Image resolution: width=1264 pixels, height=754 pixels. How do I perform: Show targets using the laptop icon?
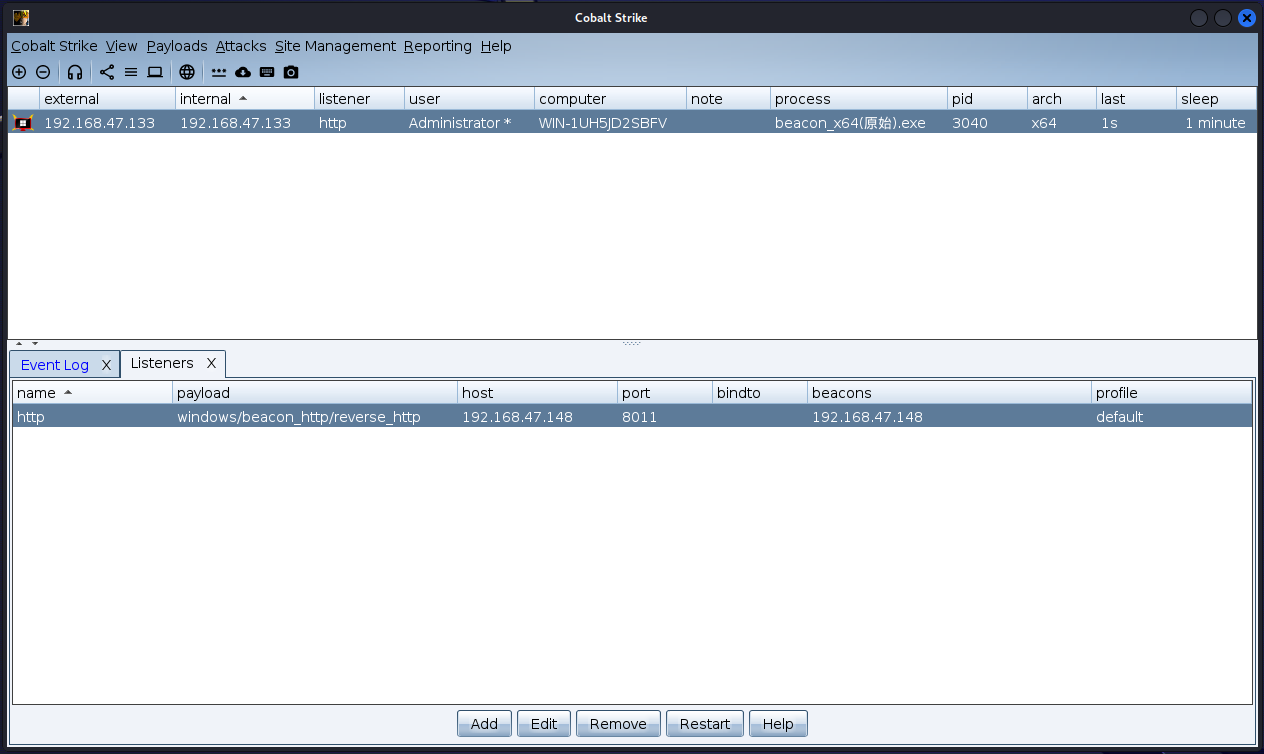point(155,72)
